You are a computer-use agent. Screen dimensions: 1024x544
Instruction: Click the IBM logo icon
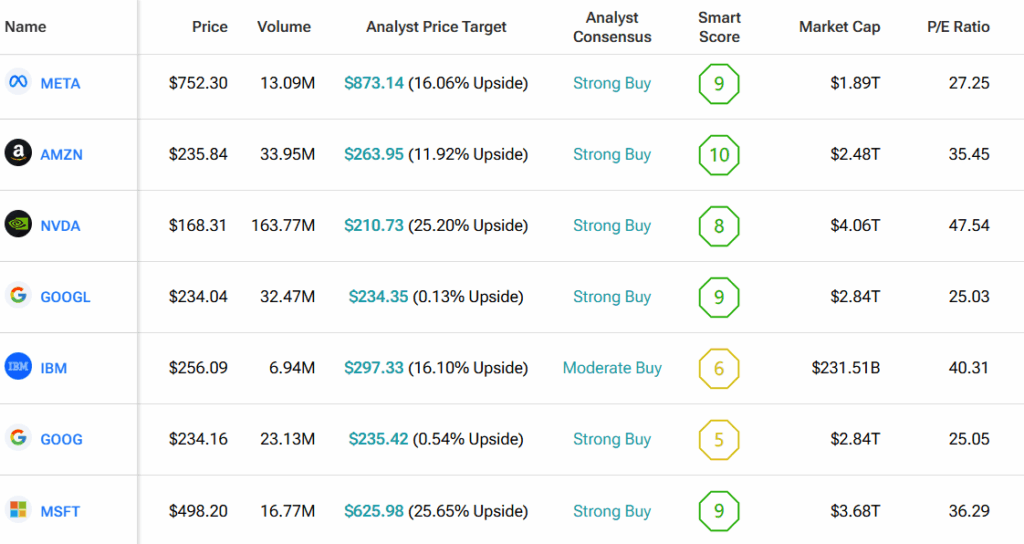(x=18, y=367)
